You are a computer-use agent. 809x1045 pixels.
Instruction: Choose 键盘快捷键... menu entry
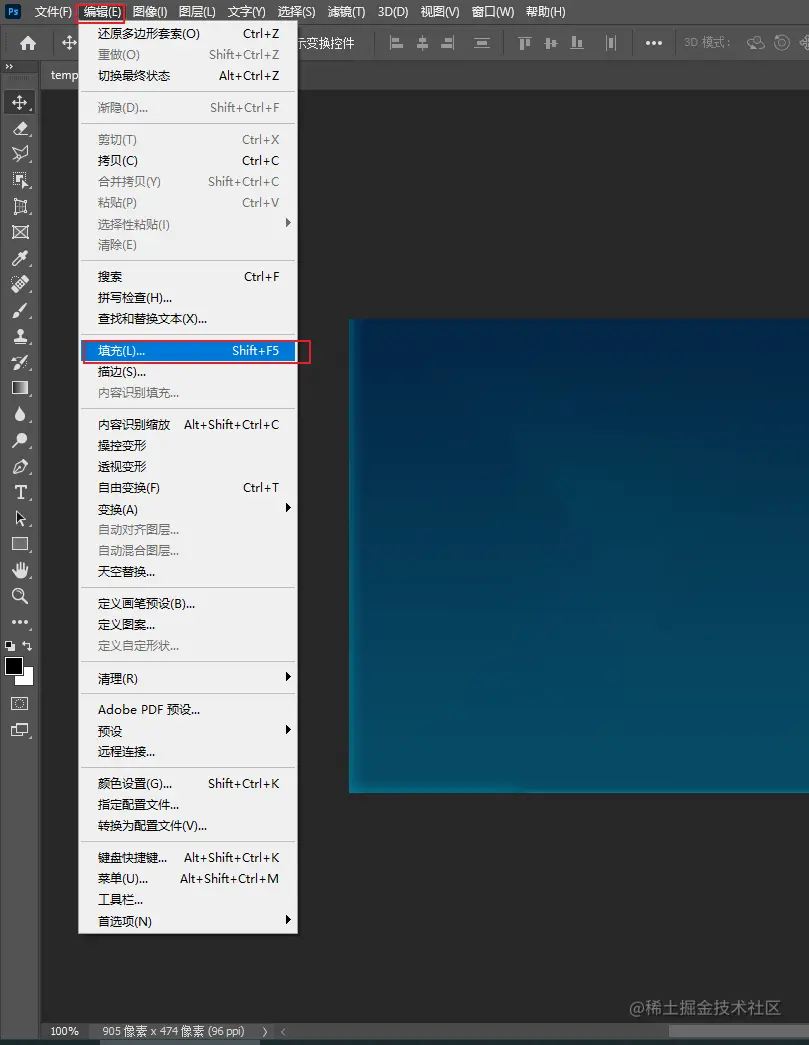tap(189, 858)
